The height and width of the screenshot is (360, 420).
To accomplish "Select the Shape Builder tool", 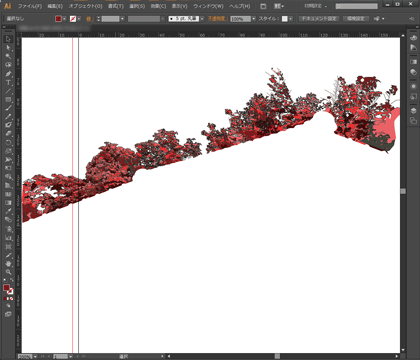I will [x=8, y=177].
